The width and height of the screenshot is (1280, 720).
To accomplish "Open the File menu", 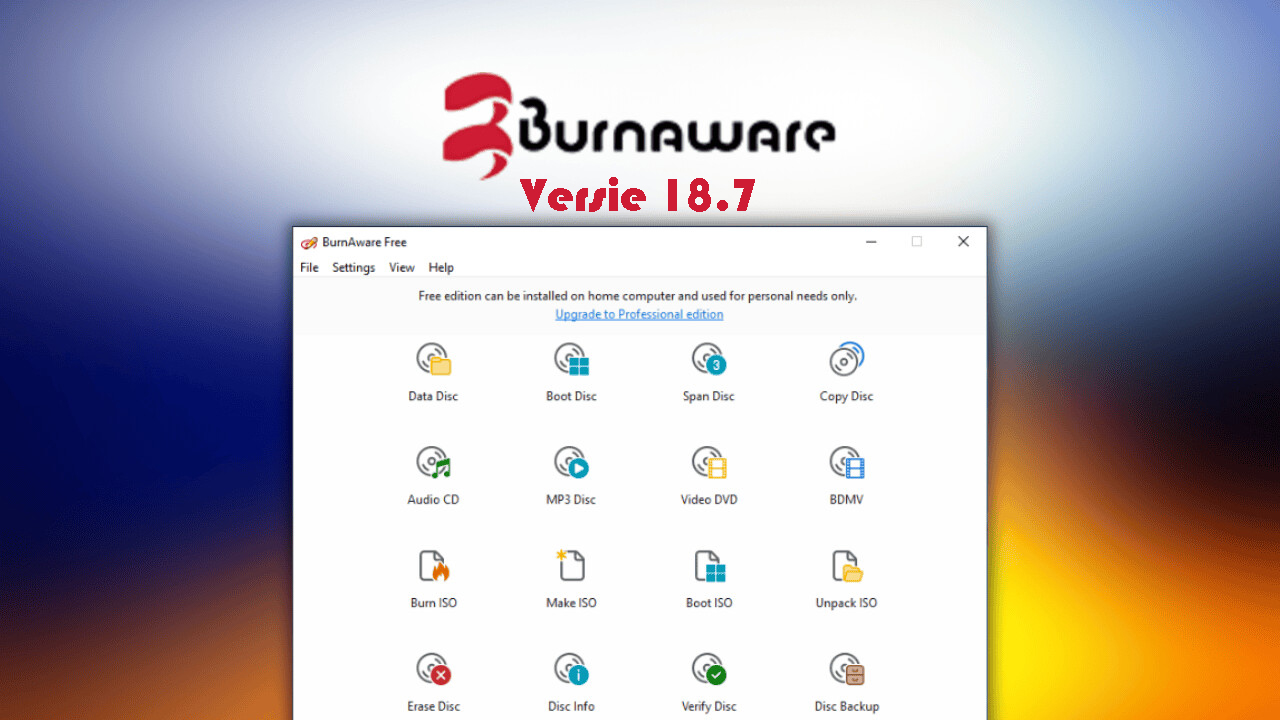I will click(x=309, y=268).
